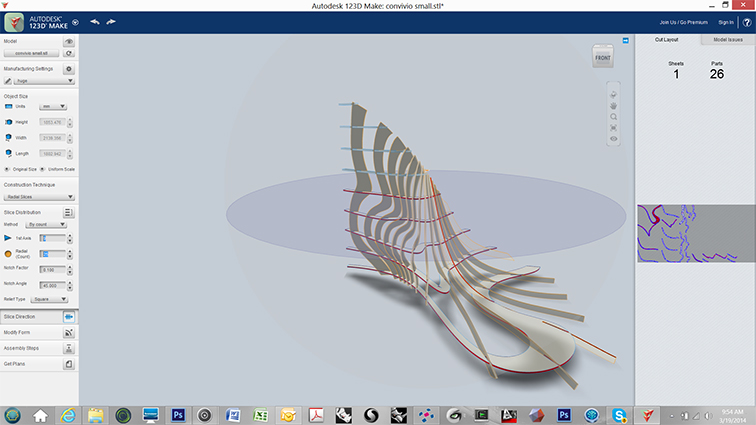756x425 pixels.
Task: Open Excel from the taskbar
Action: pyautogui.click(x=260, y=415)
